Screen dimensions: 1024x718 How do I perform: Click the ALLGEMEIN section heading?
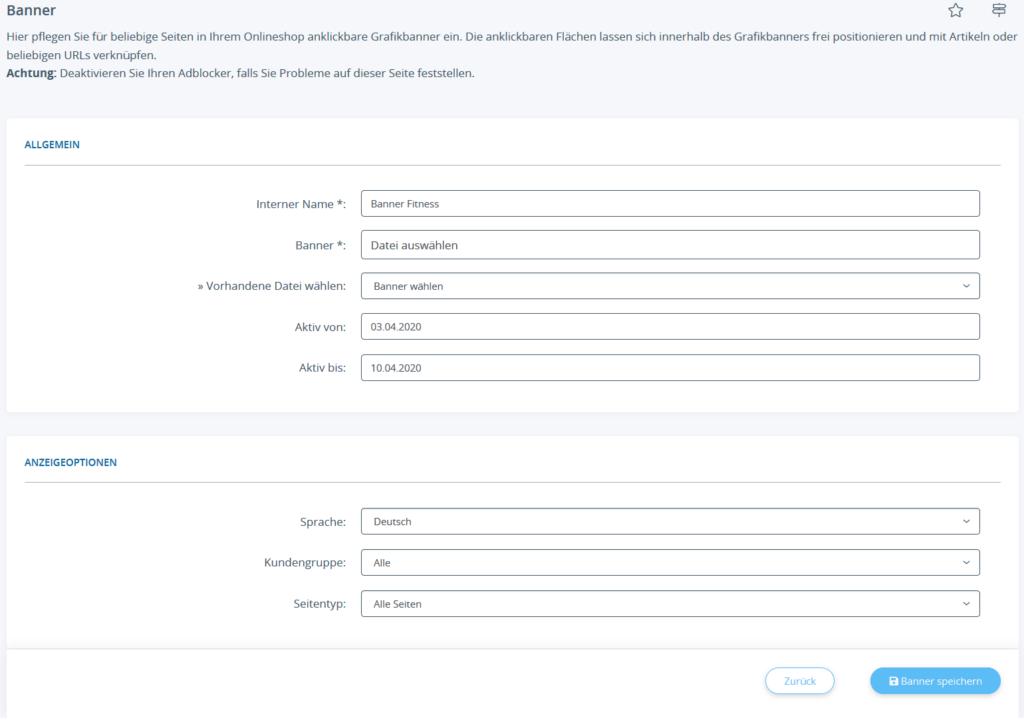pyautogui.click(x=52, y=145)
